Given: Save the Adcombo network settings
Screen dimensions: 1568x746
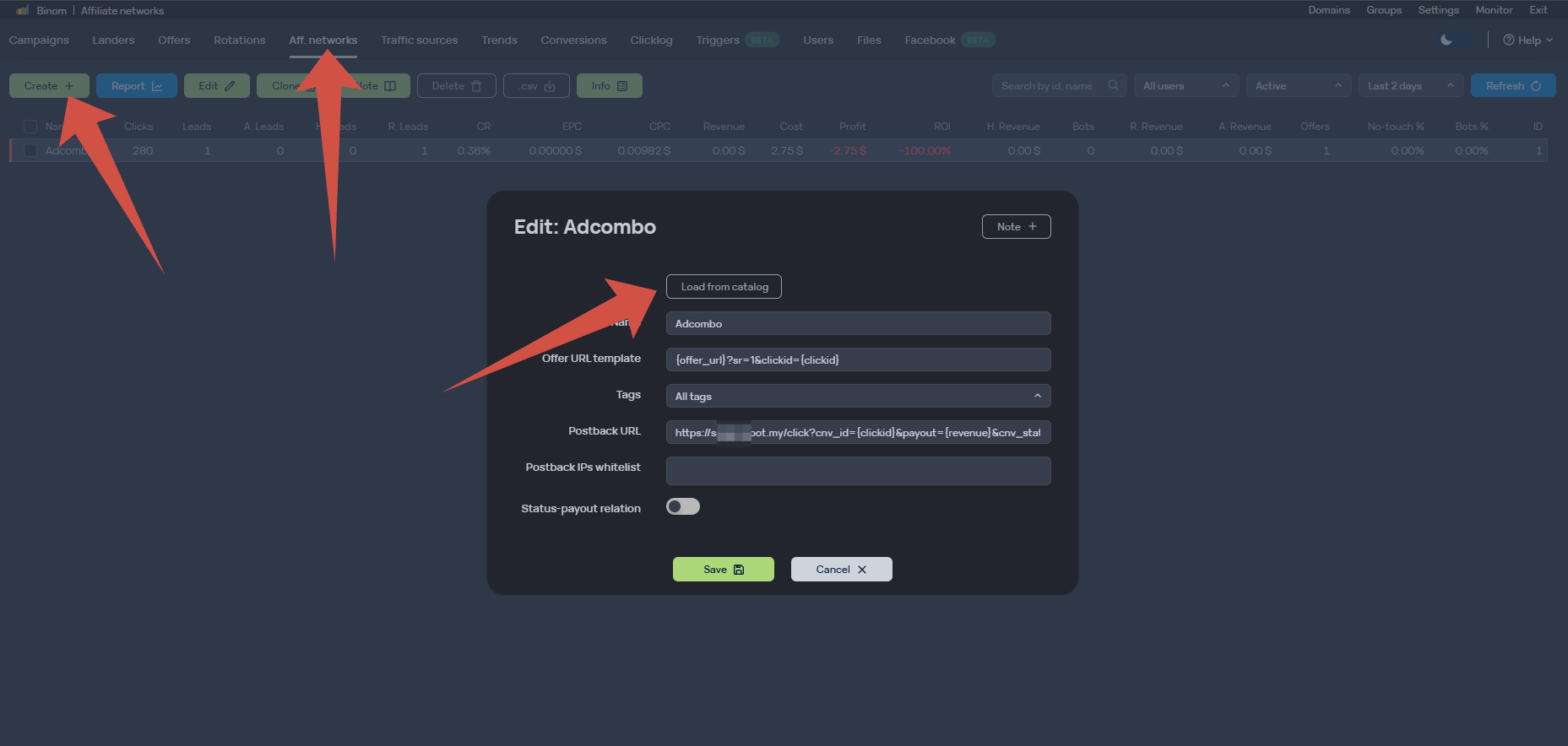Looking at the screenshot, I should pyautogui.click(x=724, y=569).
